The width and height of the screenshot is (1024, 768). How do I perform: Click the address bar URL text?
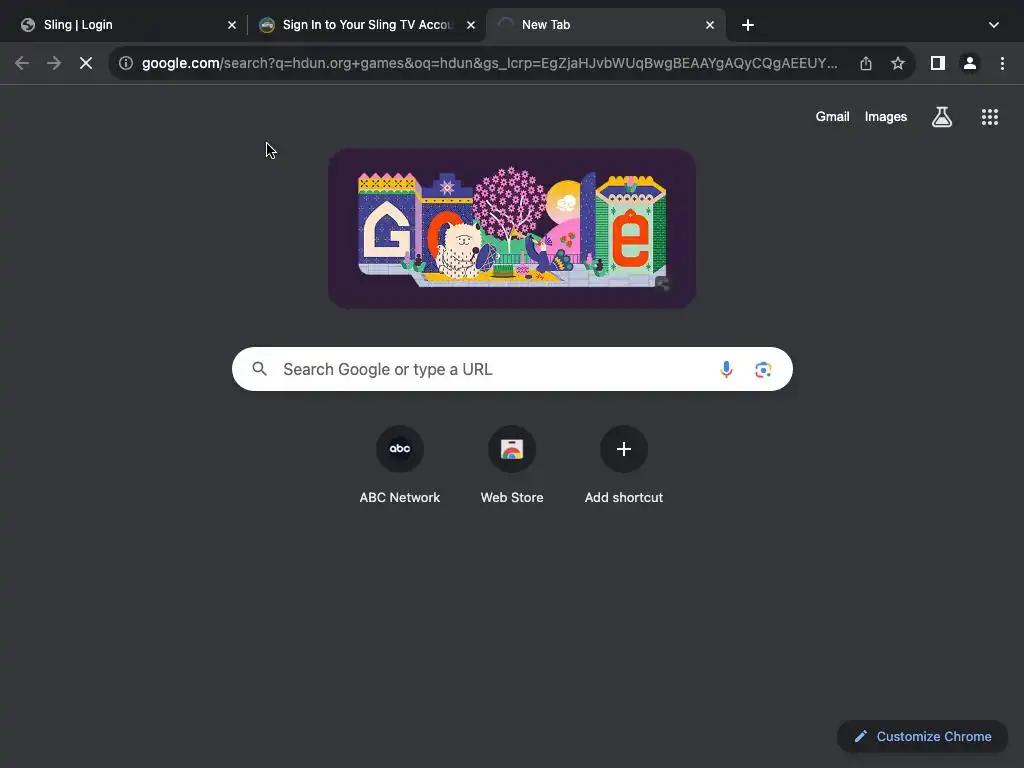pos(490,63)
